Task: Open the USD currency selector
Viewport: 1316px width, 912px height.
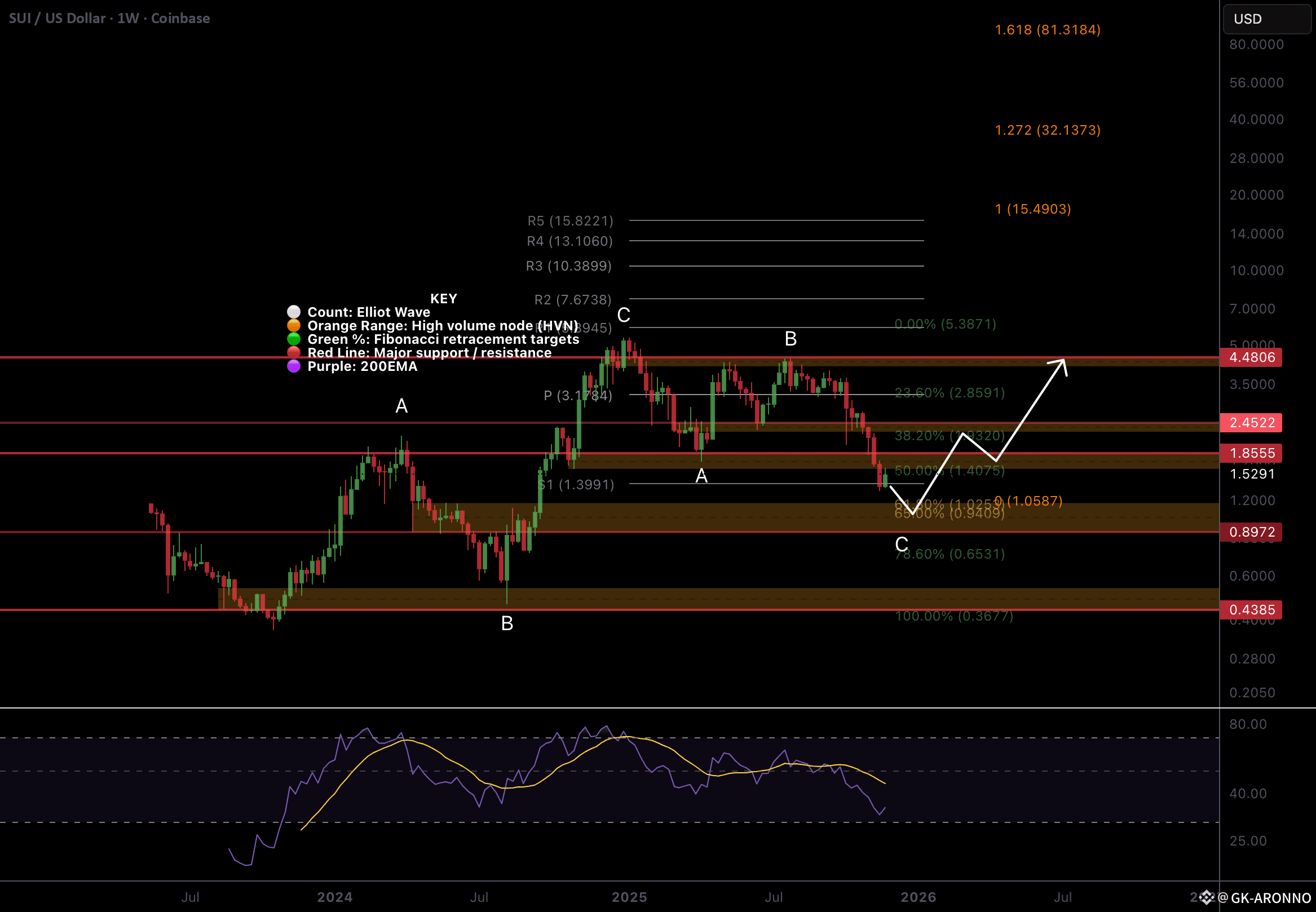Action: click(x=1266, y=19)
